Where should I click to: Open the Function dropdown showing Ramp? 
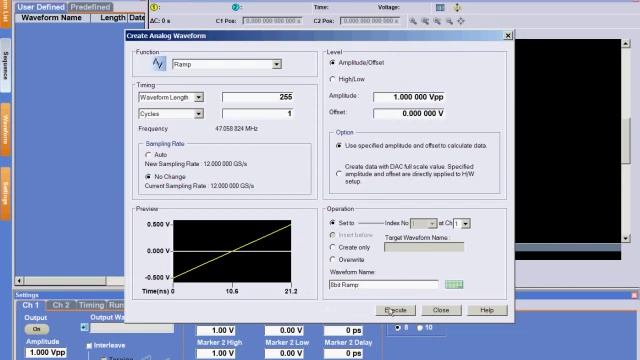[x=277, y=64]
